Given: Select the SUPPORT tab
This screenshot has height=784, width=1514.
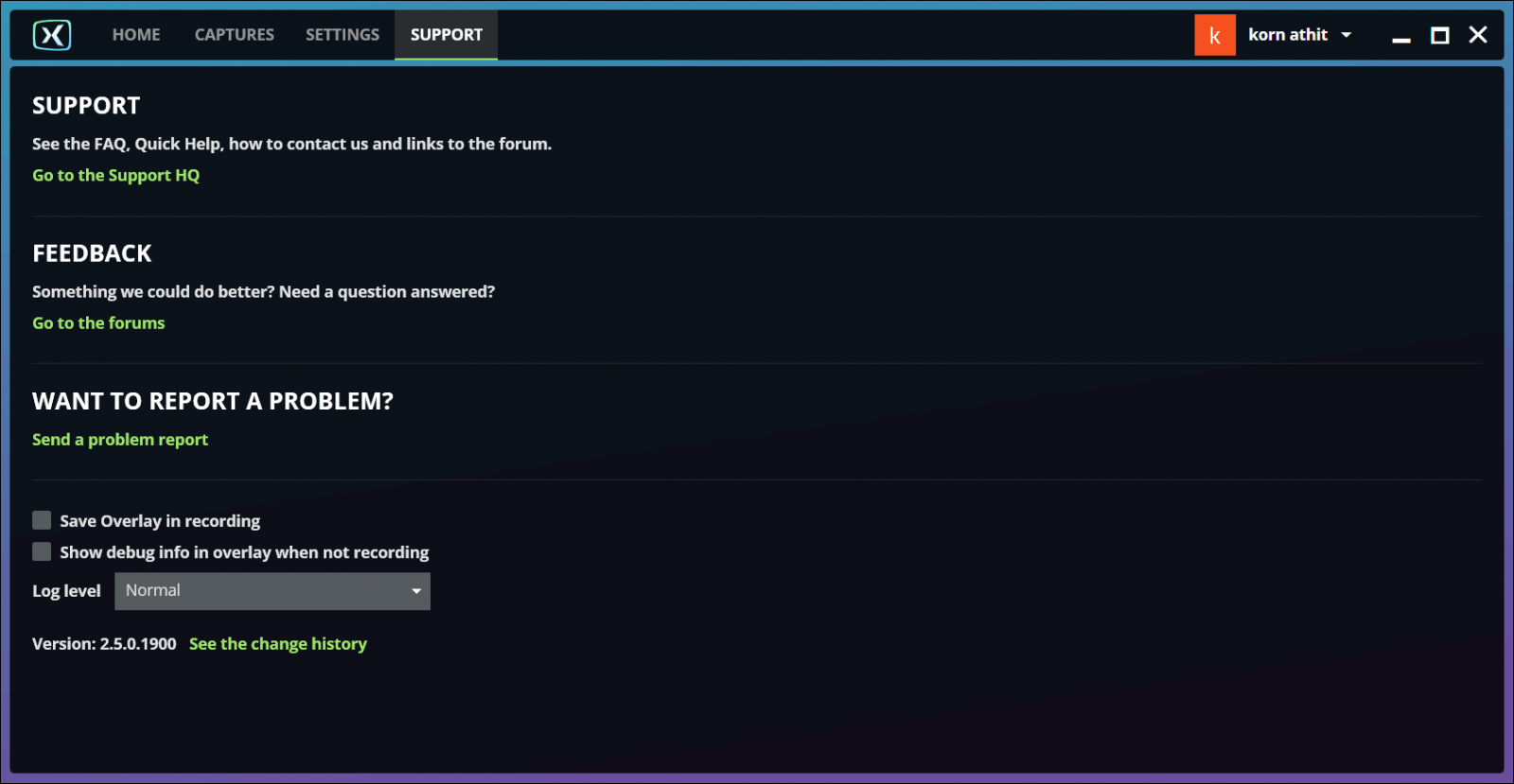Looking at the screenshot, I should pyautogui.click(x=446, y=35).
